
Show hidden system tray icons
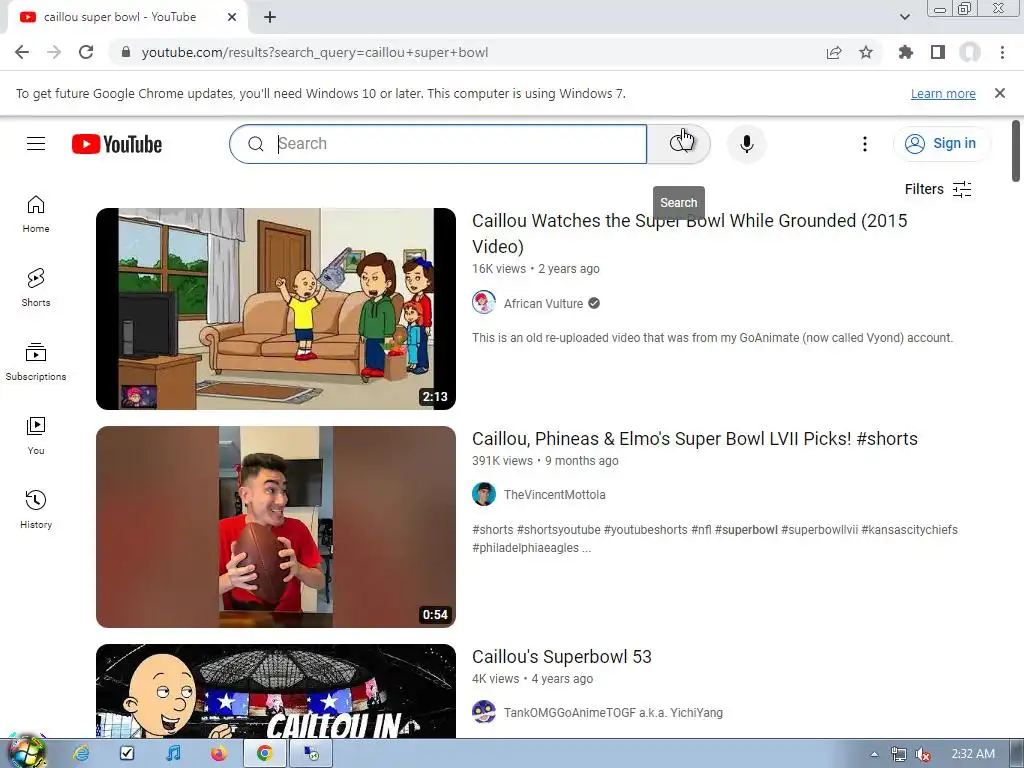click(874, 754)
